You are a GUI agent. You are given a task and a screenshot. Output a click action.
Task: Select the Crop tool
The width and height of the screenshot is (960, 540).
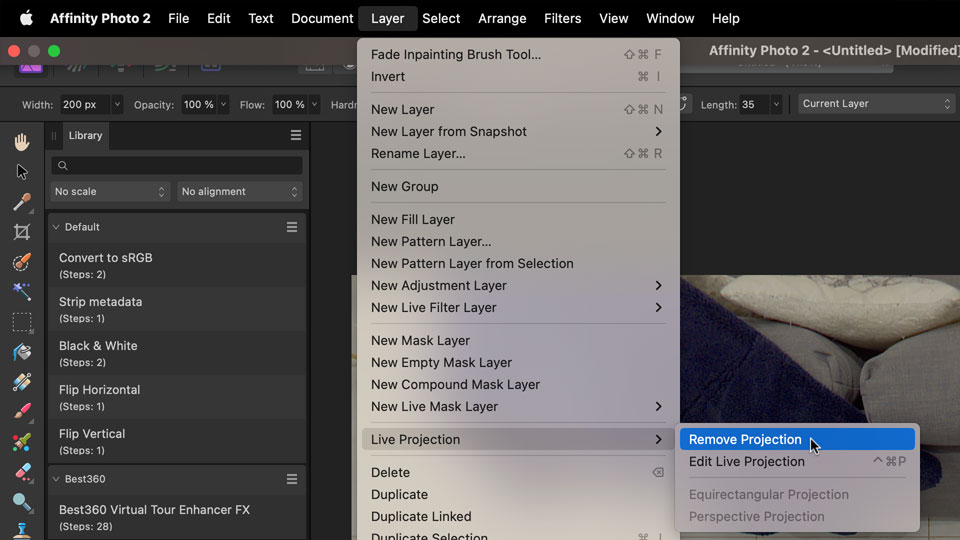coord(22,232)
